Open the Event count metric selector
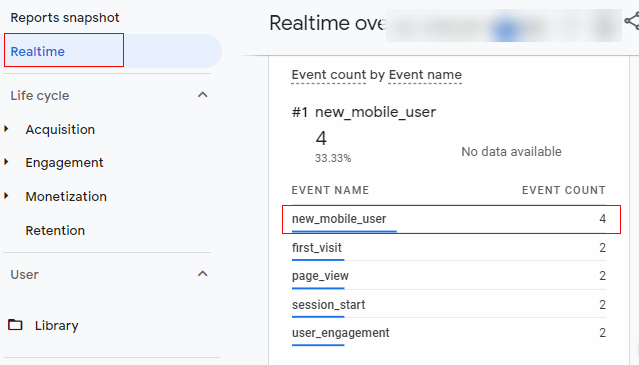 [x=328, y=75]
